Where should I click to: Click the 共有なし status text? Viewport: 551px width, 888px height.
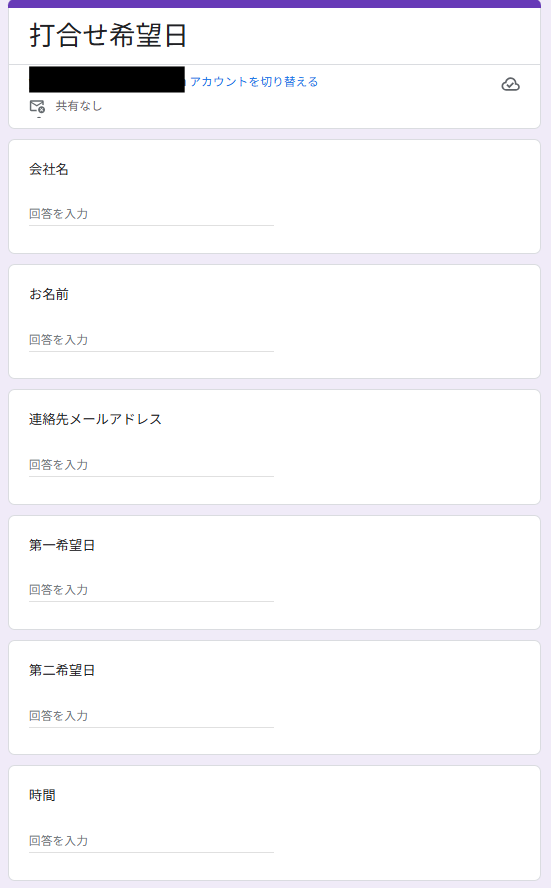tap(79, 106)
